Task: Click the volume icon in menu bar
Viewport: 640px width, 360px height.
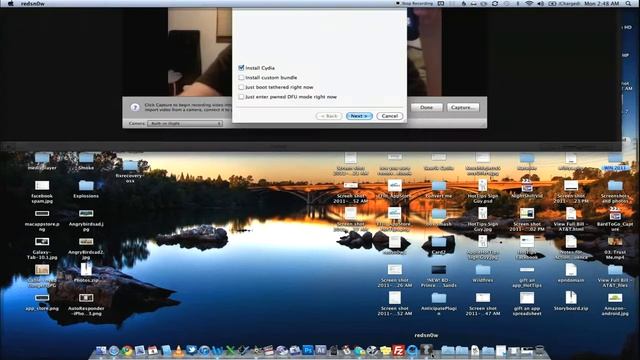Action: click(x=541, y=3)
